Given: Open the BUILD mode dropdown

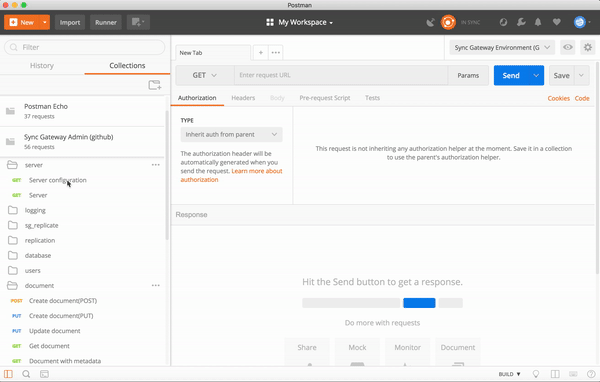Looking at the screenshot, I should (x=509, y=374).
